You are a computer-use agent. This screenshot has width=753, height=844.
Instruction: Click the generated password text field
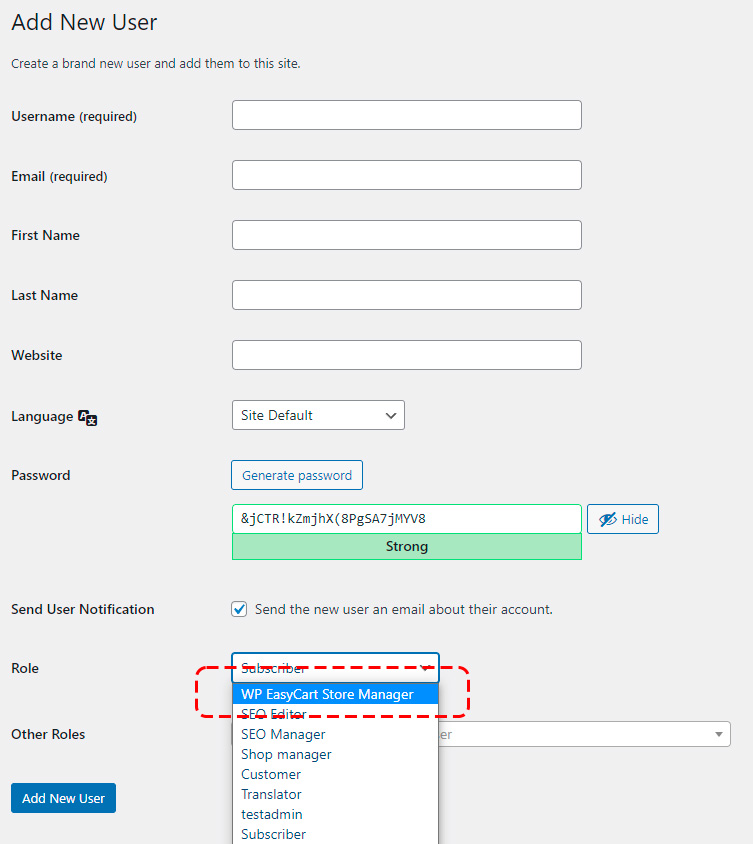pyautogui.click(x=406, y=519)
